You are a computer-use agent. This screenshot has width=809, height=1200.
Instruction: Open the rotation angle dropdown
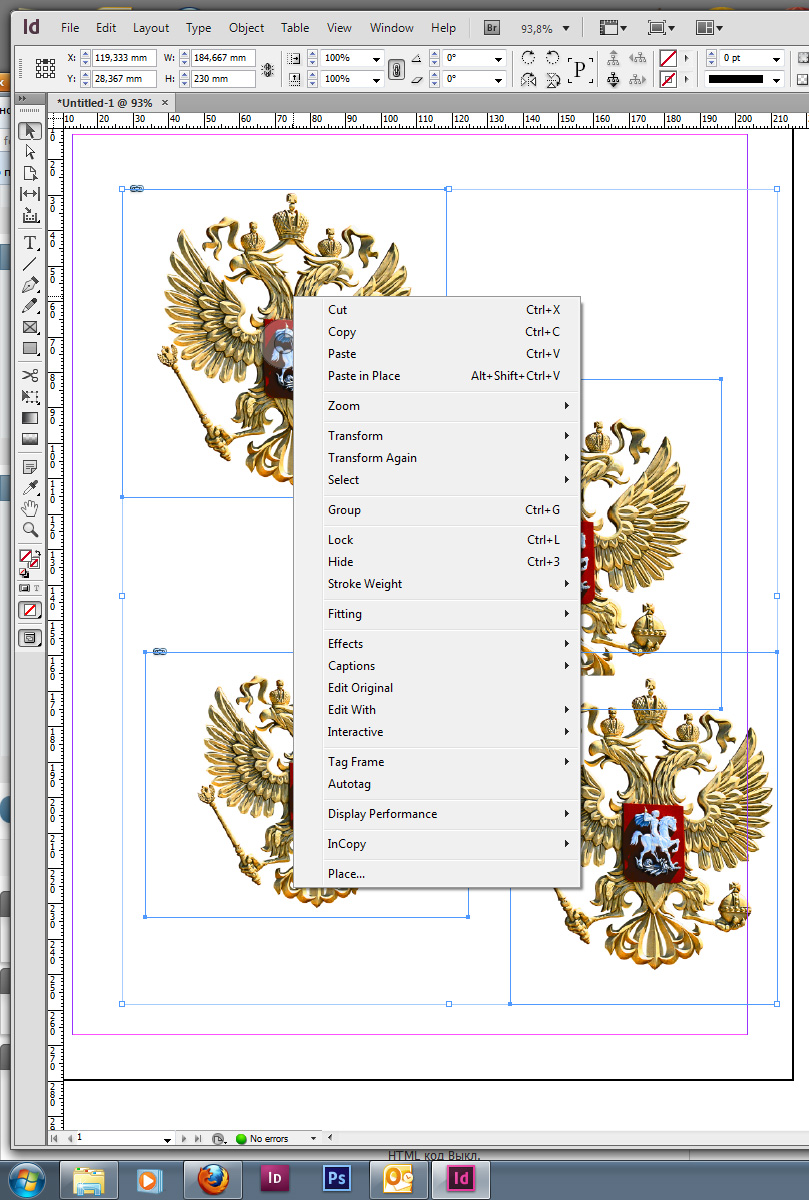coord(497,59)
